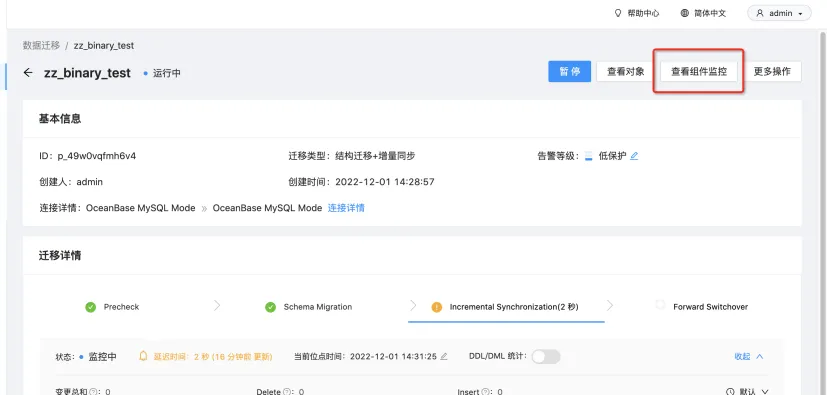Select the Schema Migration step tab
Screen dimensions: 827x395
[309, 307]
